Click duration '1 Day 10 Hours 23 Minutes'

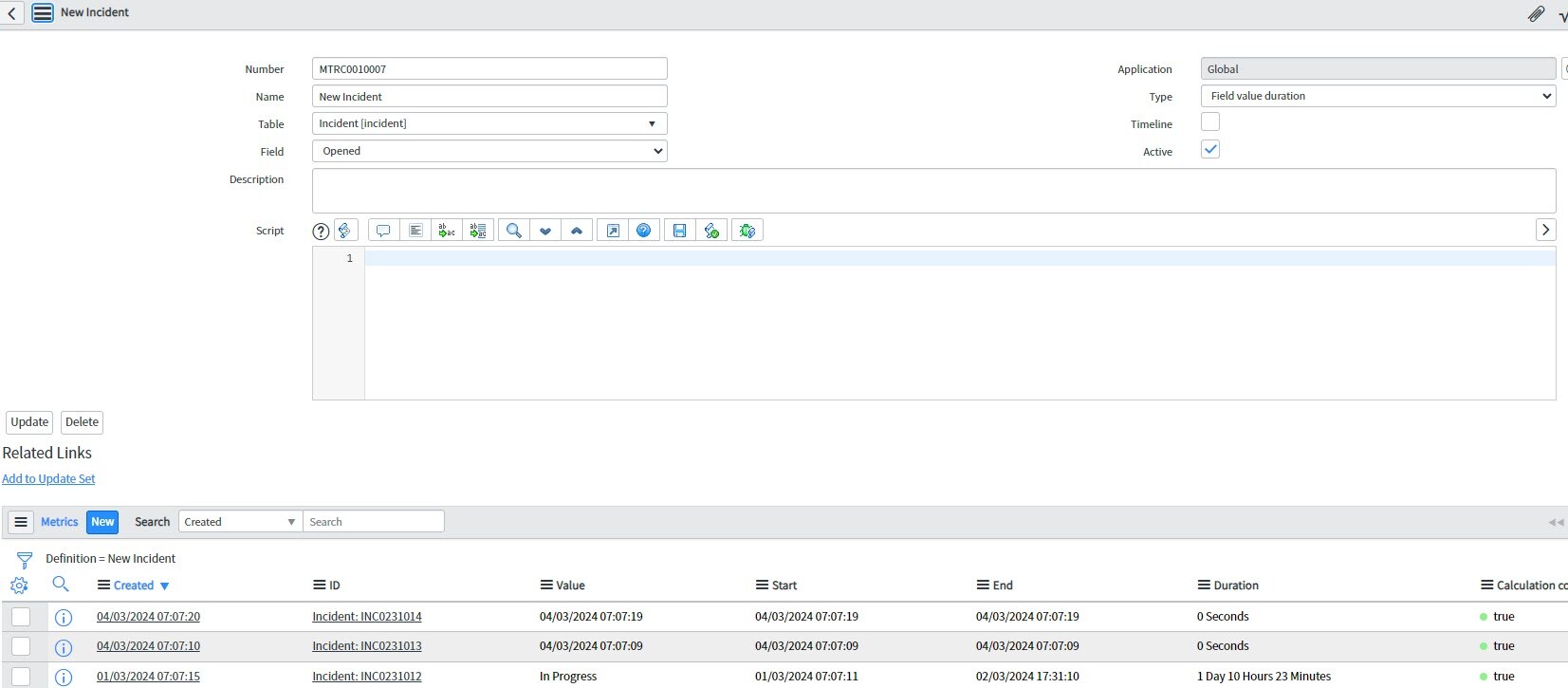pos(1264,677)
